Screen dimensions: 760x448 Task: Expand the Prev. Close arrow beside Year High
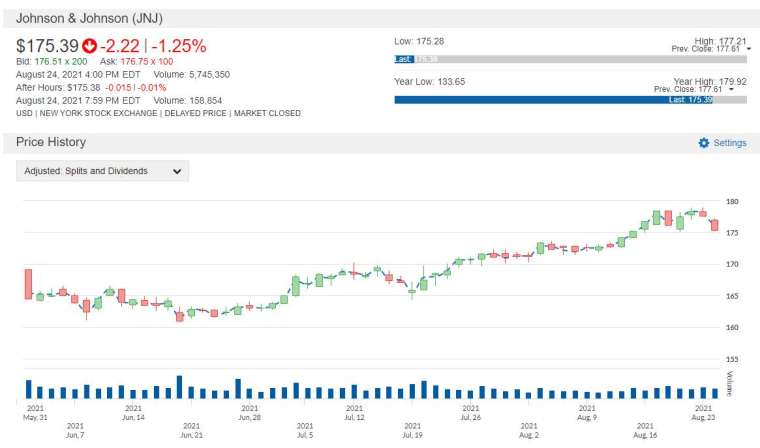pos(731,89)
